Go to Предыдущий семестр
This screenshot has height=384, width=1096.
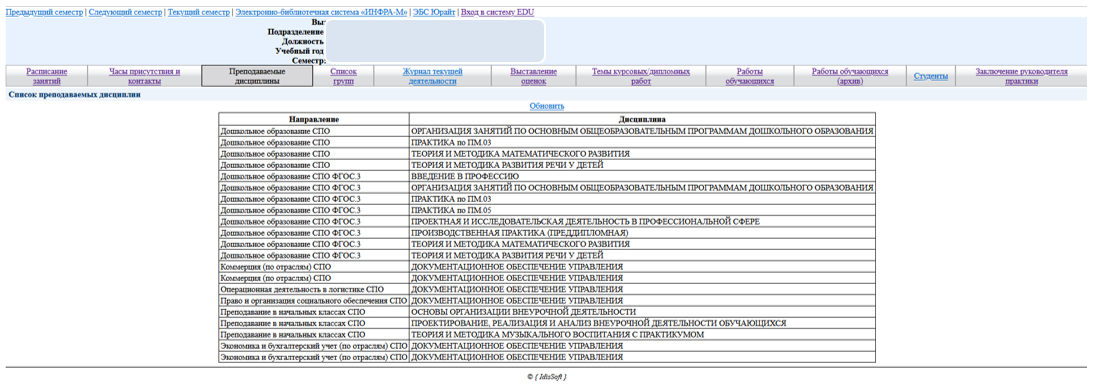[x=43, y=13]
